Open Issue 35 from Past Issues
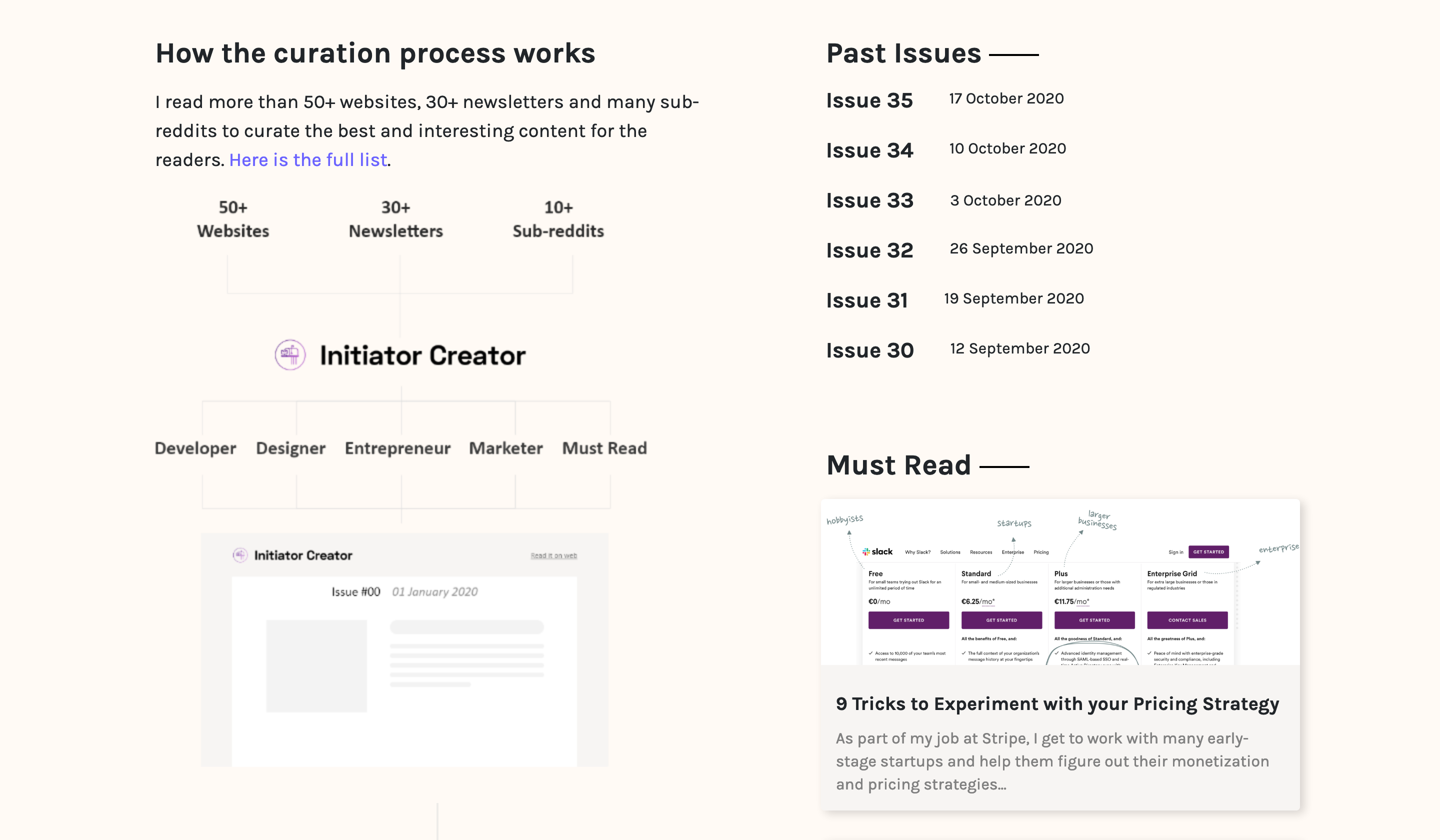Image resolution: width=1440 pixels, height=840 pixels. pos(869,100)
